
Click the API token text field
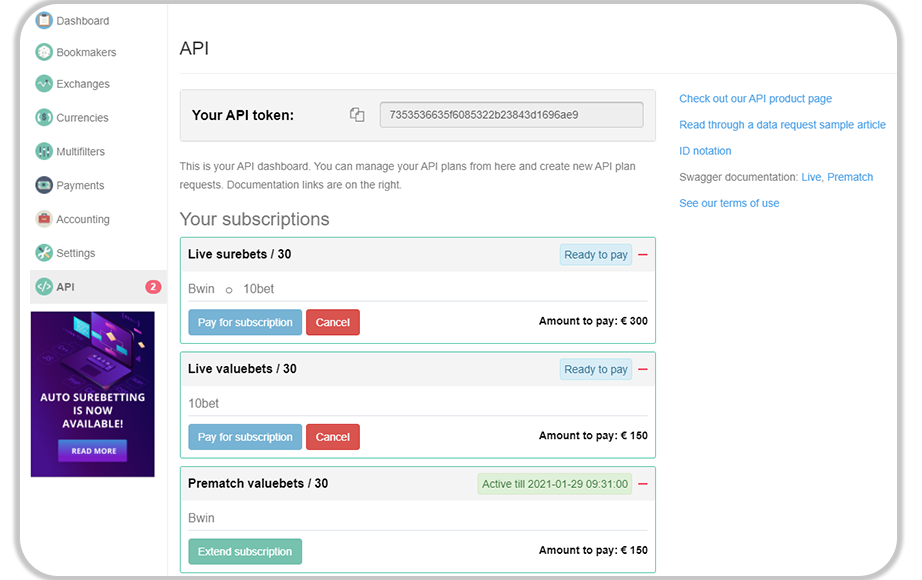pos(510,114)
